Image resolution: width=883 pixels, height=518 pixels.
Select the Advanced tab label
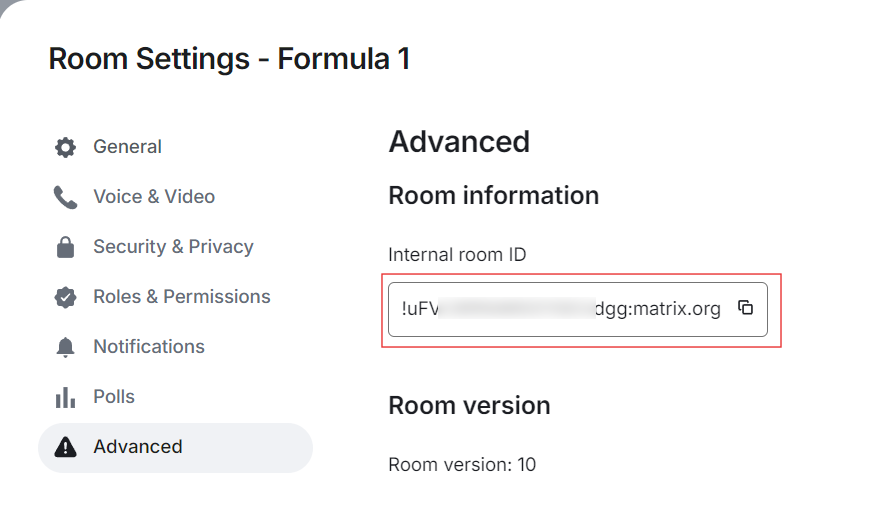(x=138, y=447)
